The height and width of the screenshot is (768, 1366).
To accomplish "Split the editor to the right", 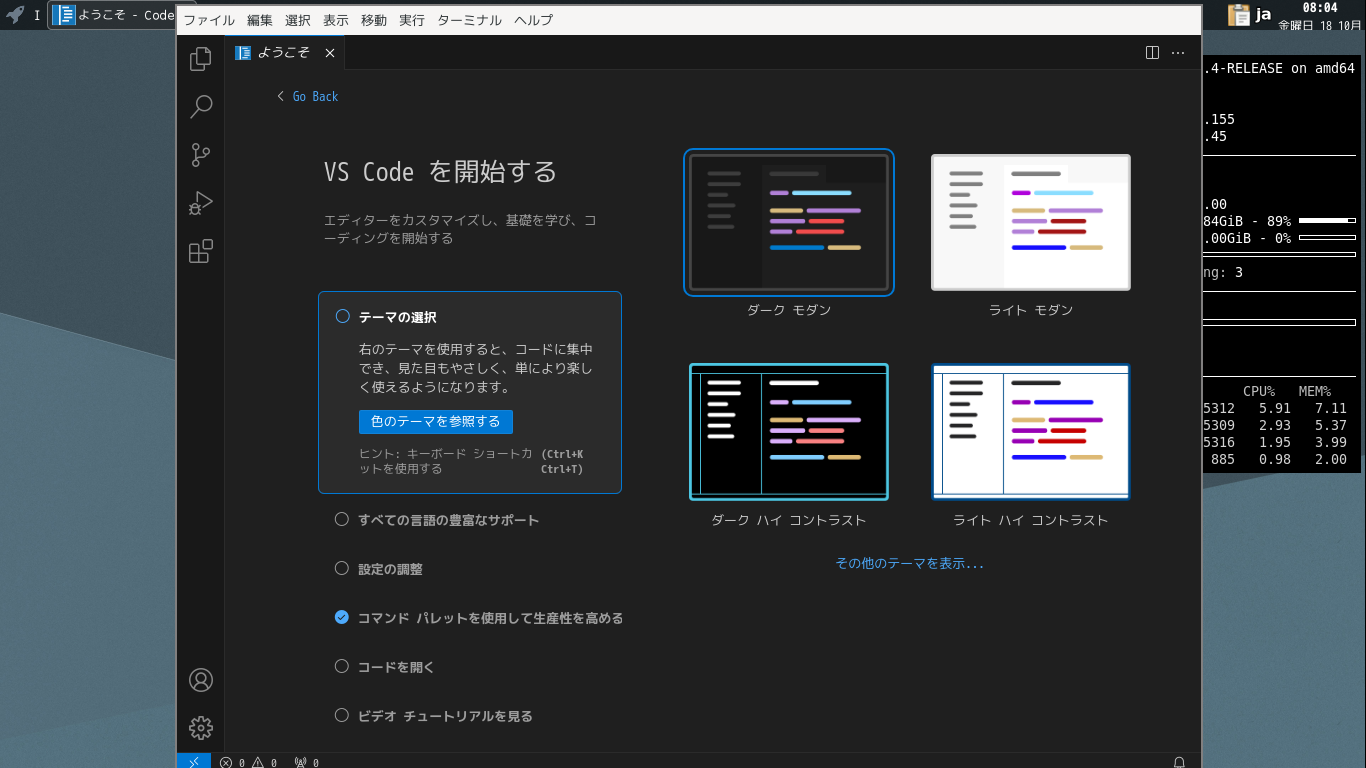I will 1152,53.
